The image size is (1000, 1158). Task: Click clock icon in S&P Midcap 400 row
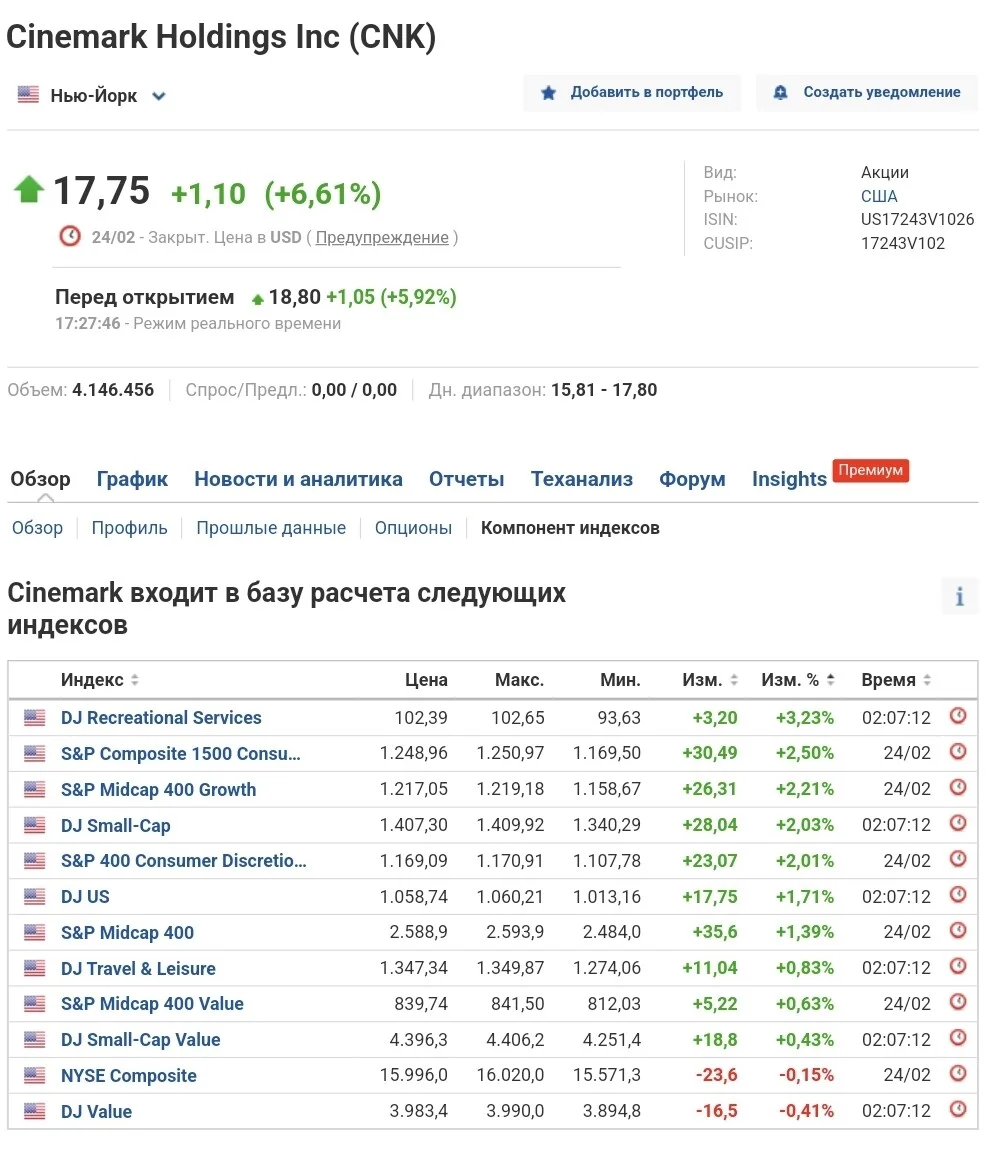pyautogui.click(x=958, y=931)
